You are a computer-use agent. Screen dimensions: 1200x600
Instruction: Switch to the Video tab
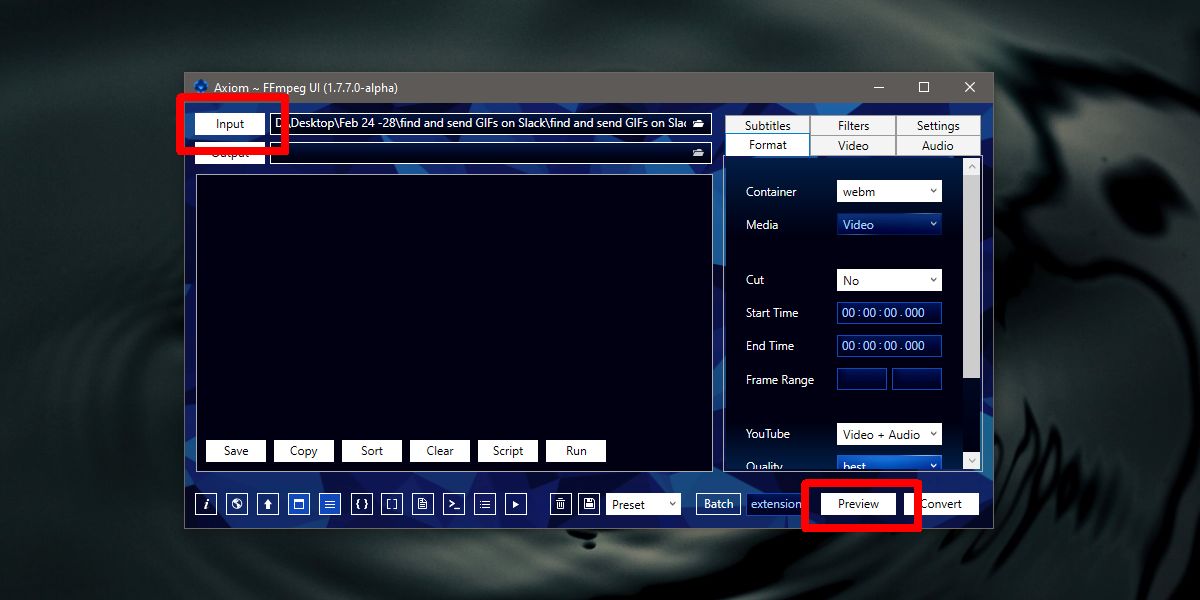point(853,145)
